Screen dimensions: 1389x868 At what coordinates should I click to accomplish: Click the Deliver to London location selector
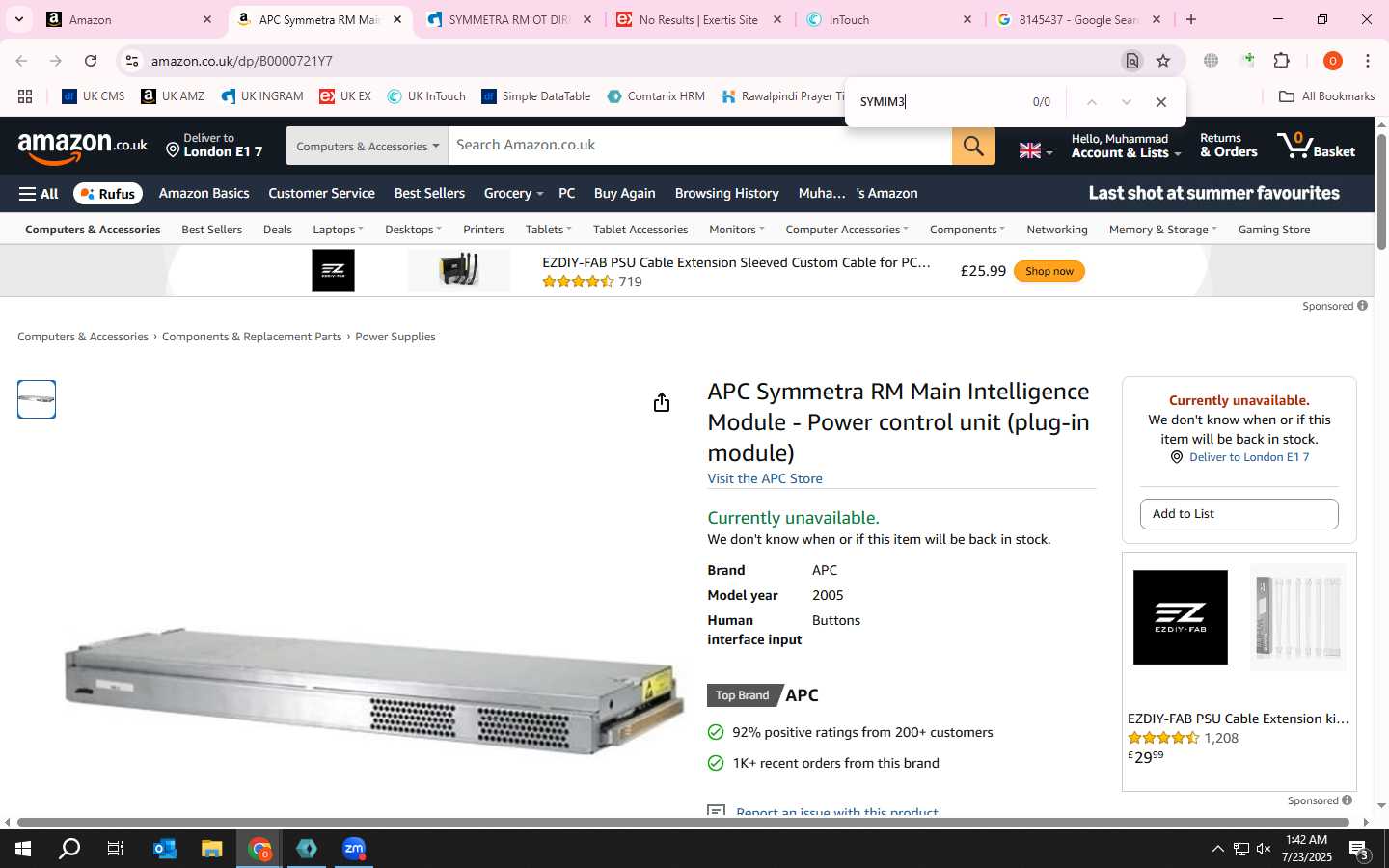click(214, 146)
